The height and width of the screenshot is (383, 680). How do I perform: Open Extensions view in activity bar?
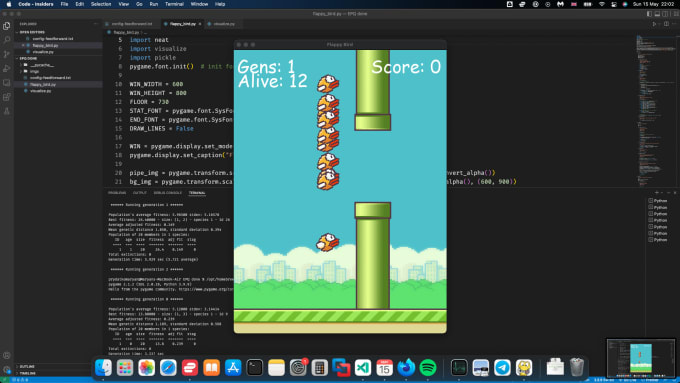click(x=7, y=97)
